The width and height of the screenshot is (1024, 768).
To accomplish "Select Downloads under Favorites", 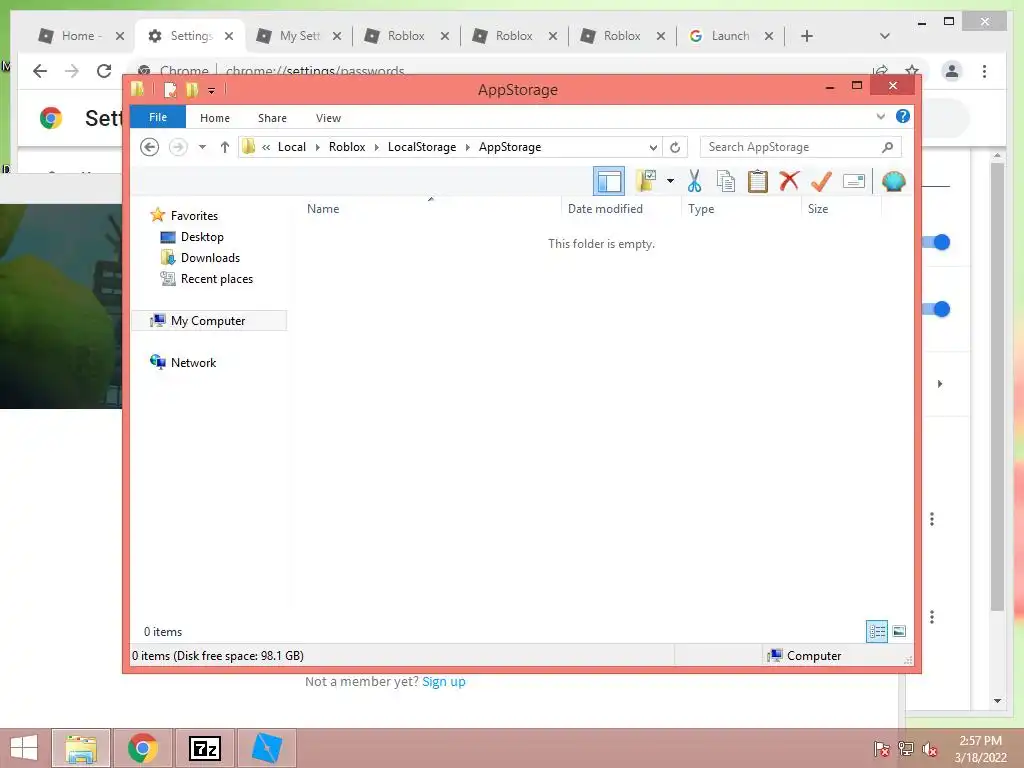I will point(210,257).
